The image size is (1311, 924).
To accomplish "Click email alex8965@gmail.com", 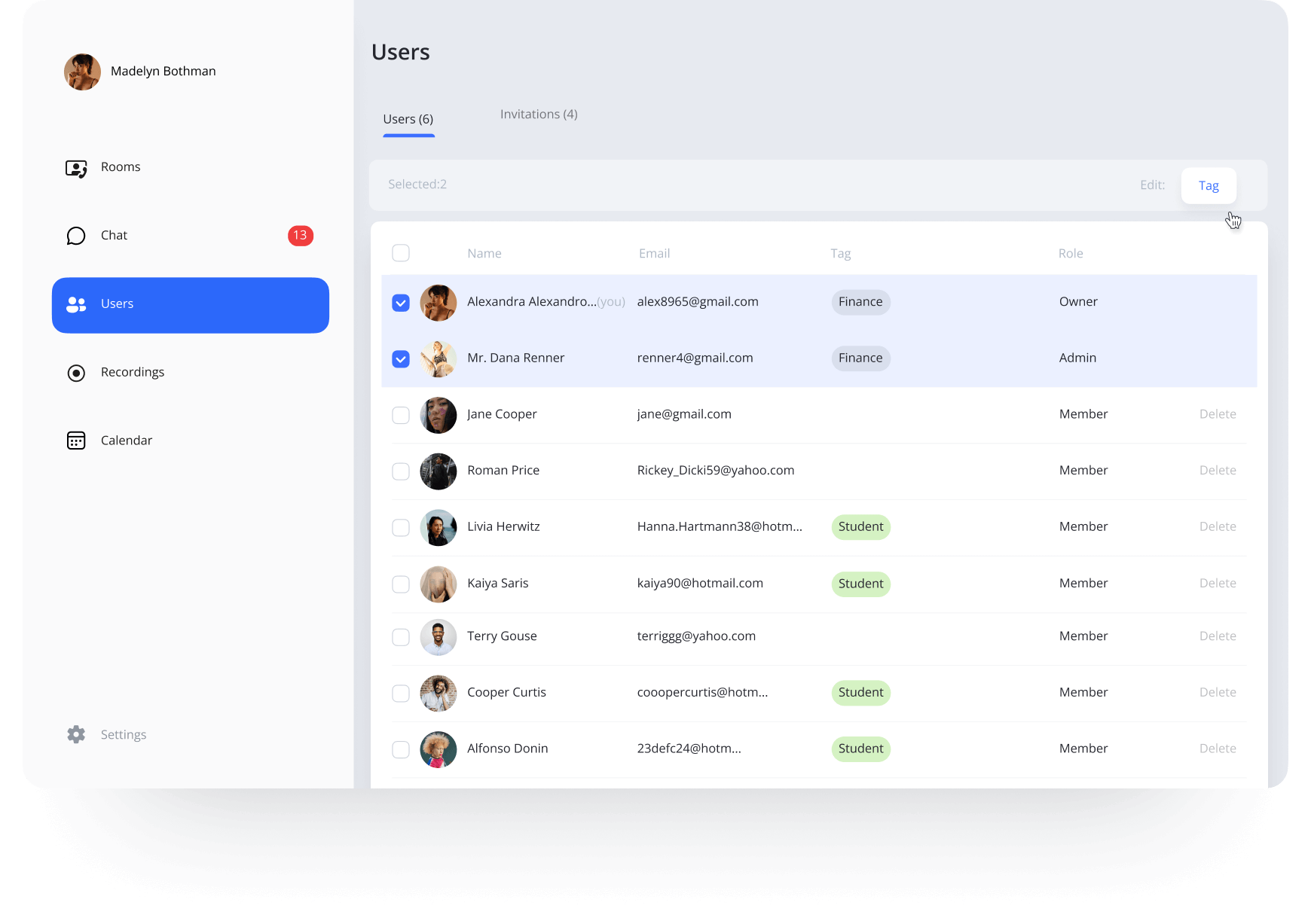I will (698, 302).
